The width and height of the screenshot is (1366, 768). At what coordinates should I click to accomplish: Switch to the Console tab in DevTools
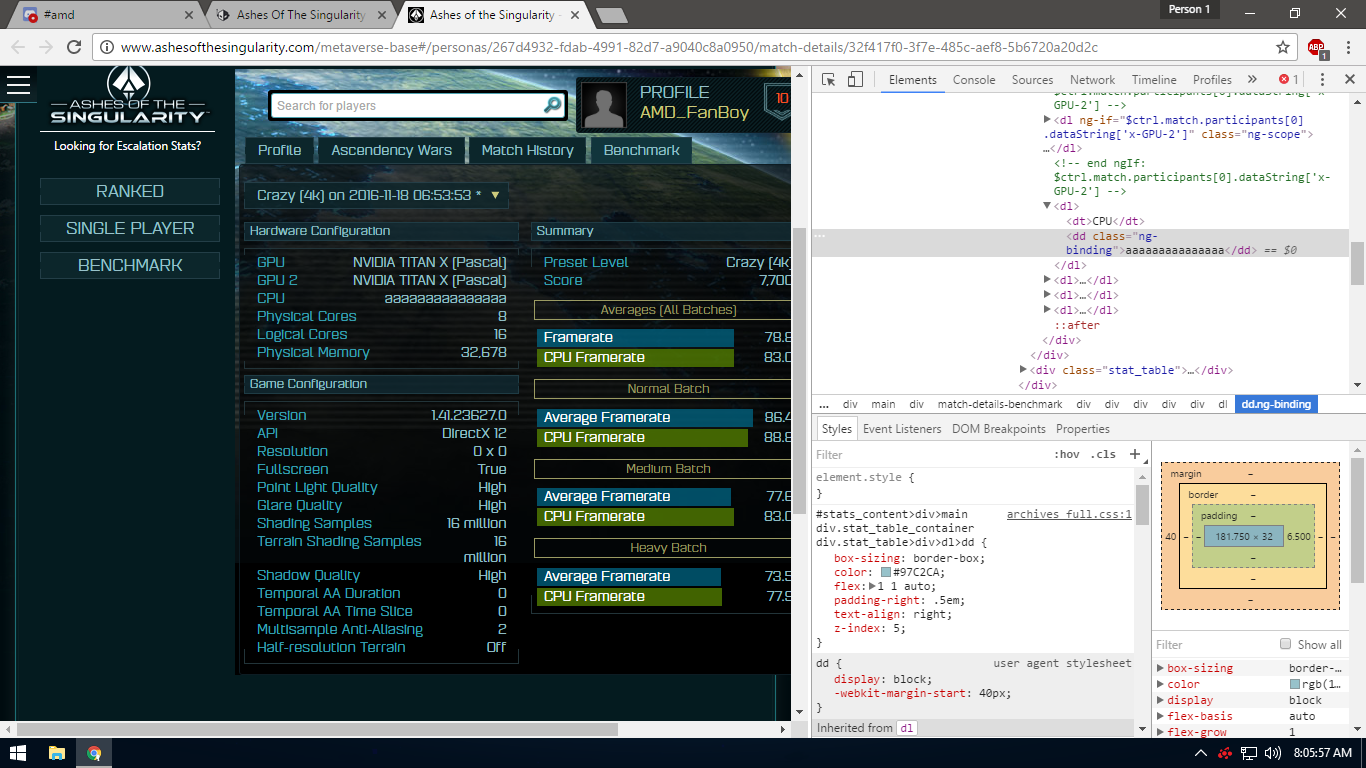point(974,80)
